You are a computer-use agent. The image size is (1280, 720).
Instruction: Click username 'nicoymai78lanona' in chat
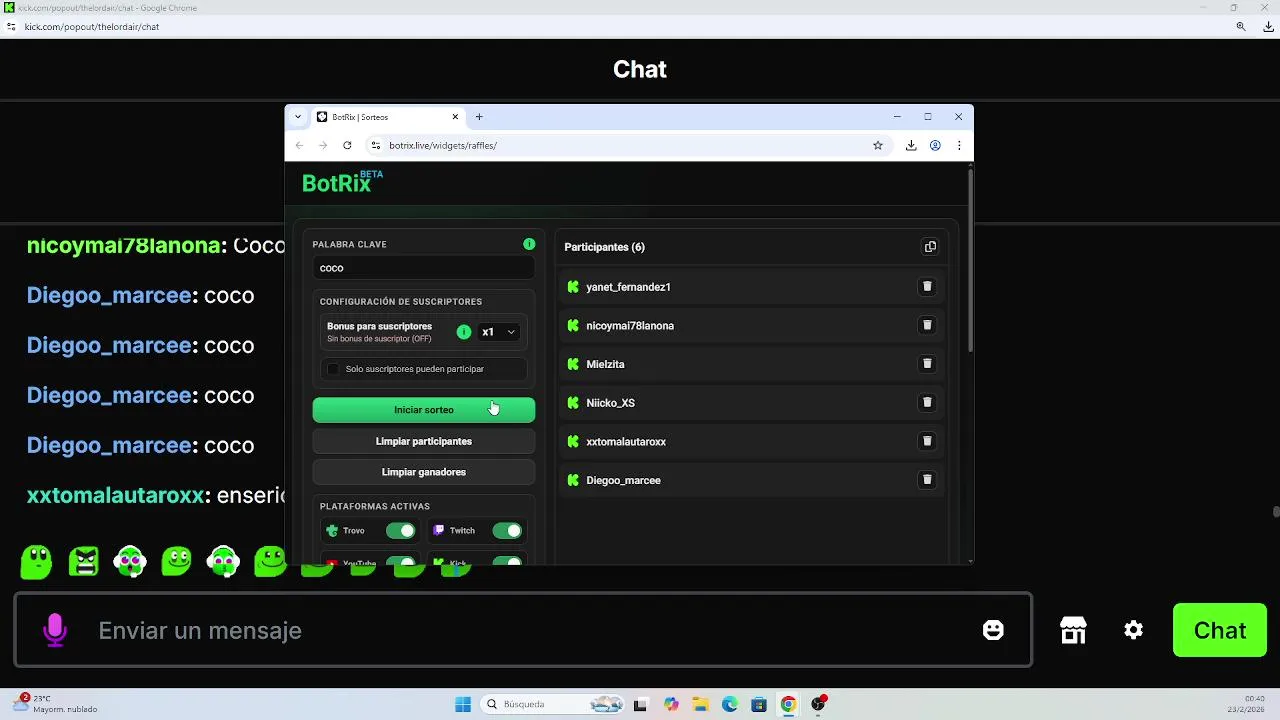pyautogui.click(x=123, y=245)
